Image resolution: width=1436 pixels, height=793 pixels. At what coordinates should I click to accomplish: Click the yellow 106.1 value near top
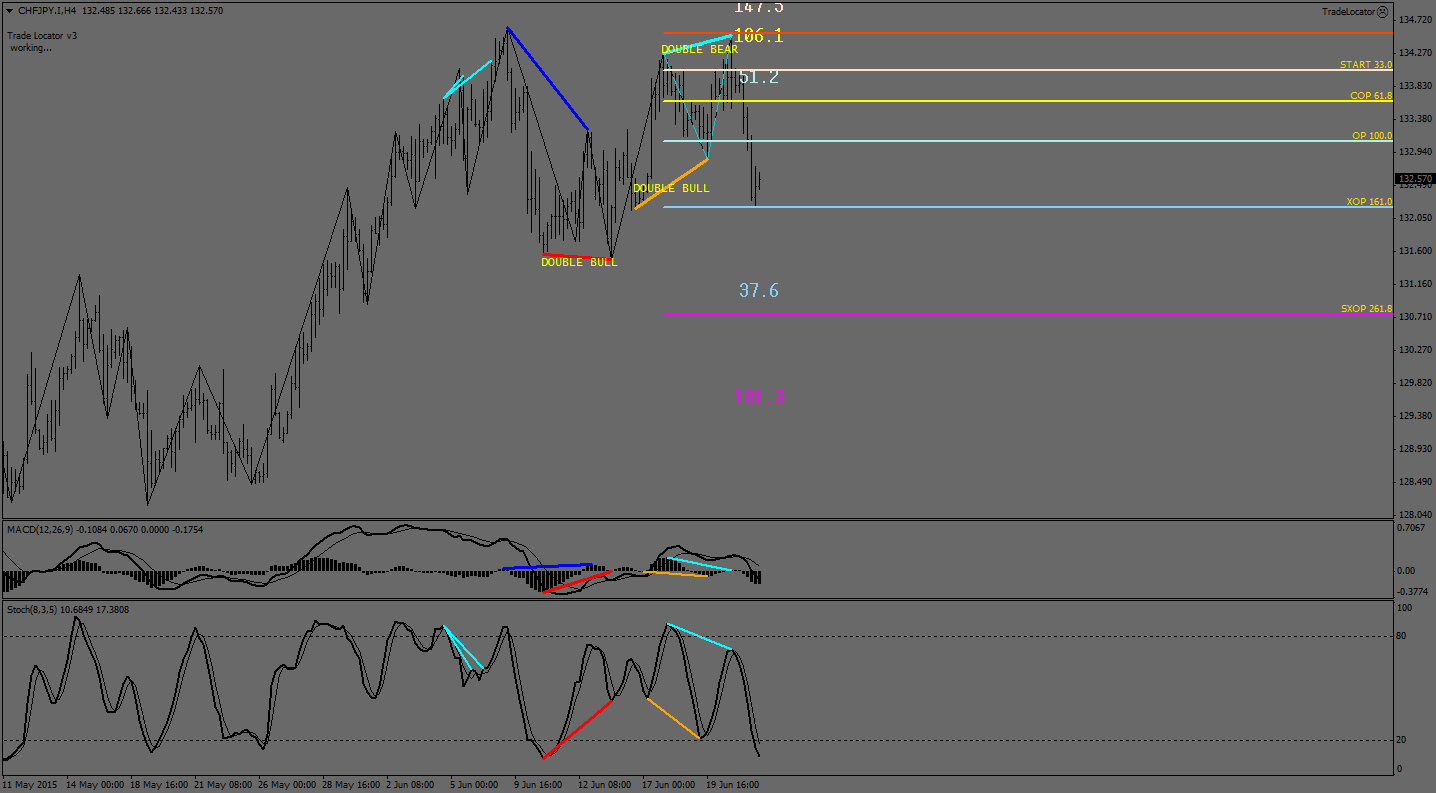(x=758, y=36)
